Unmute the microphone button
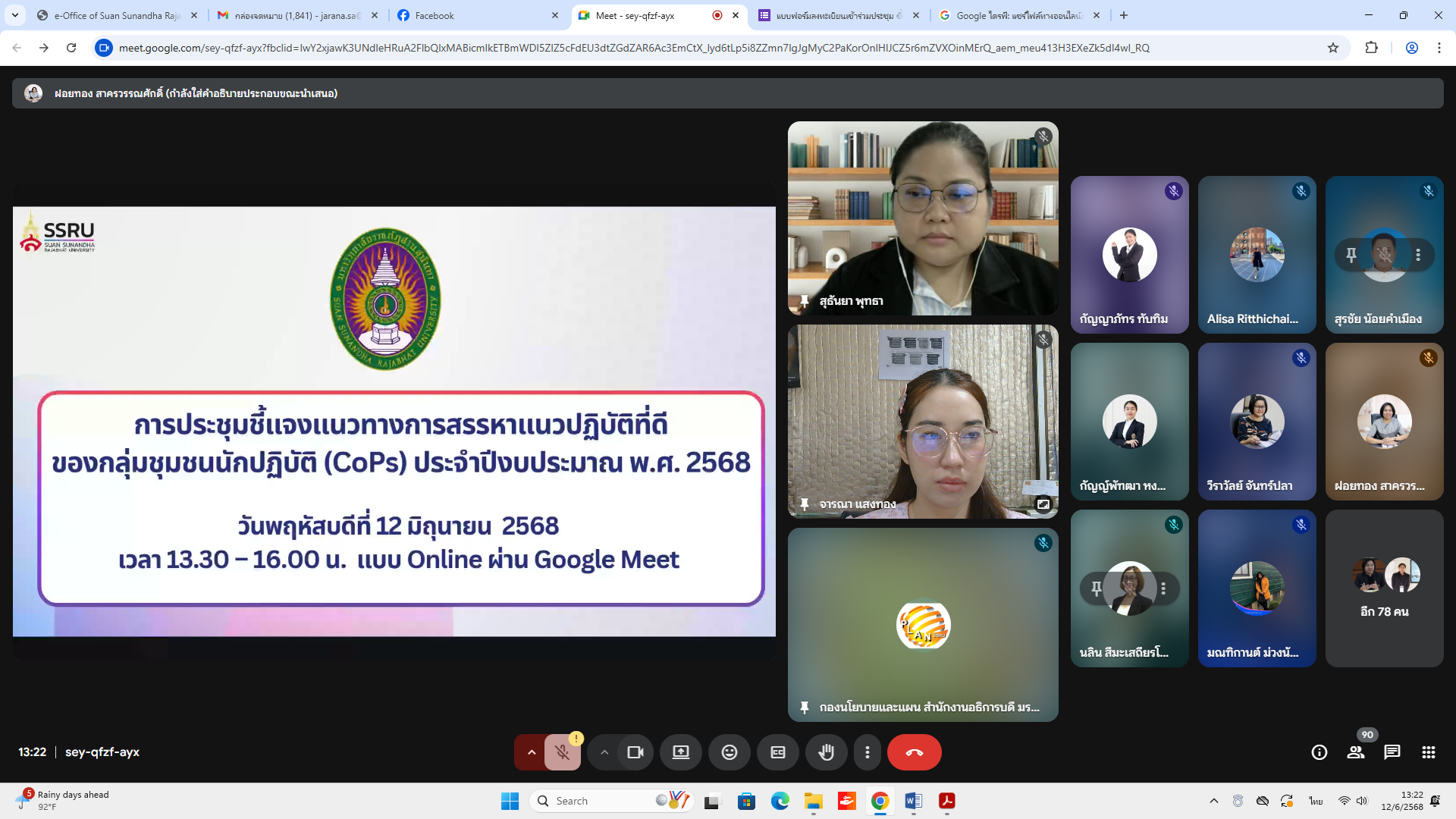 (562, 752)
